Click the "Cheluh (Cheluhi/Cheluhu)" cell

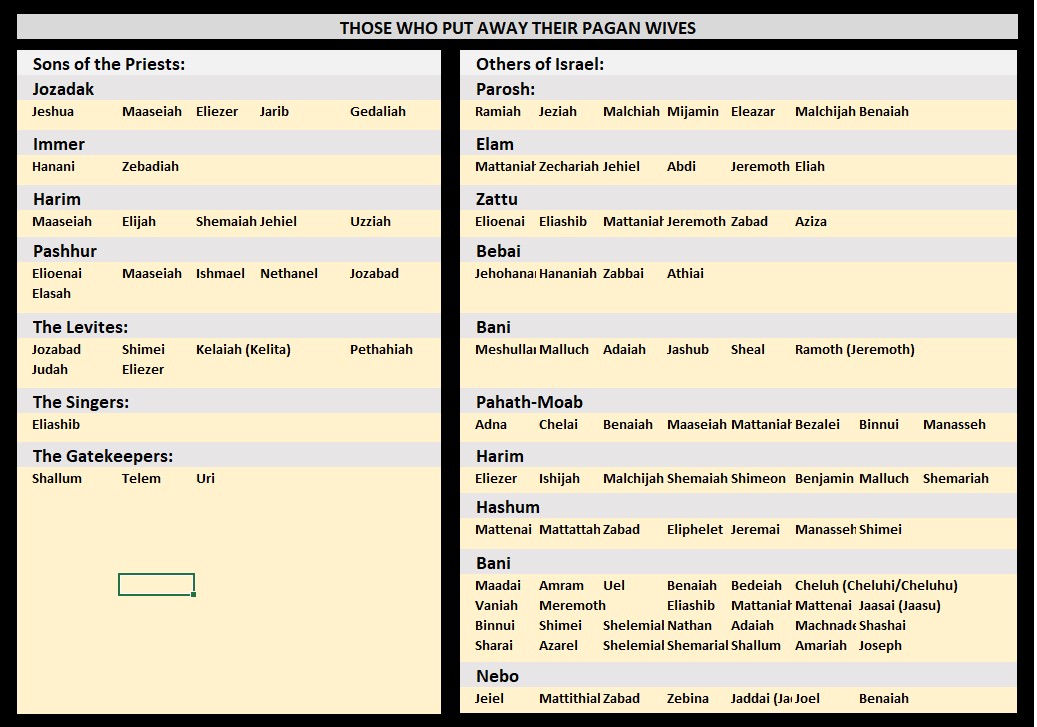coord(876,586)
